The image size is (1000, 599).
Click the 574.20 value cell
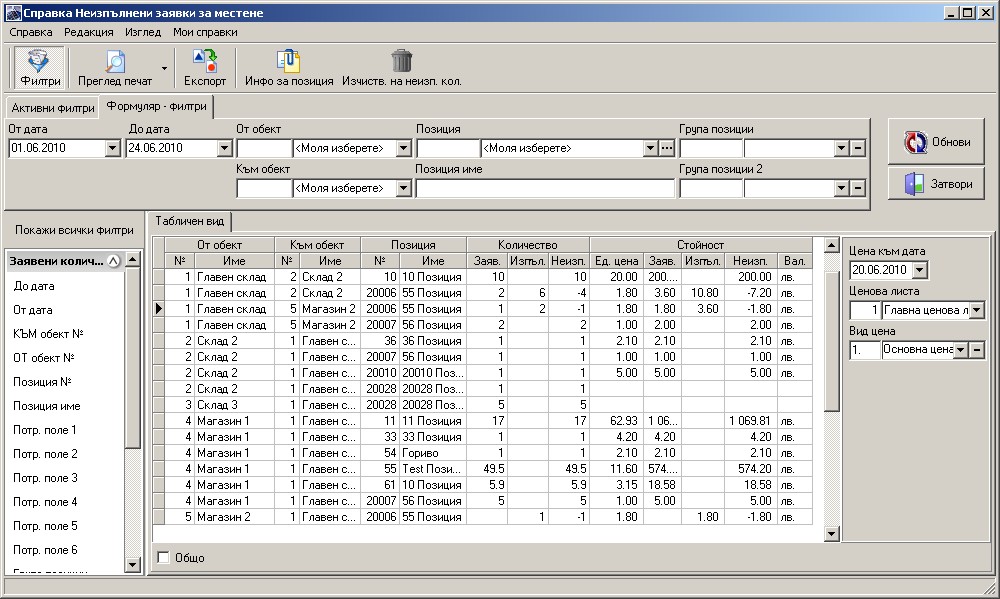click(x=751, y=469)
